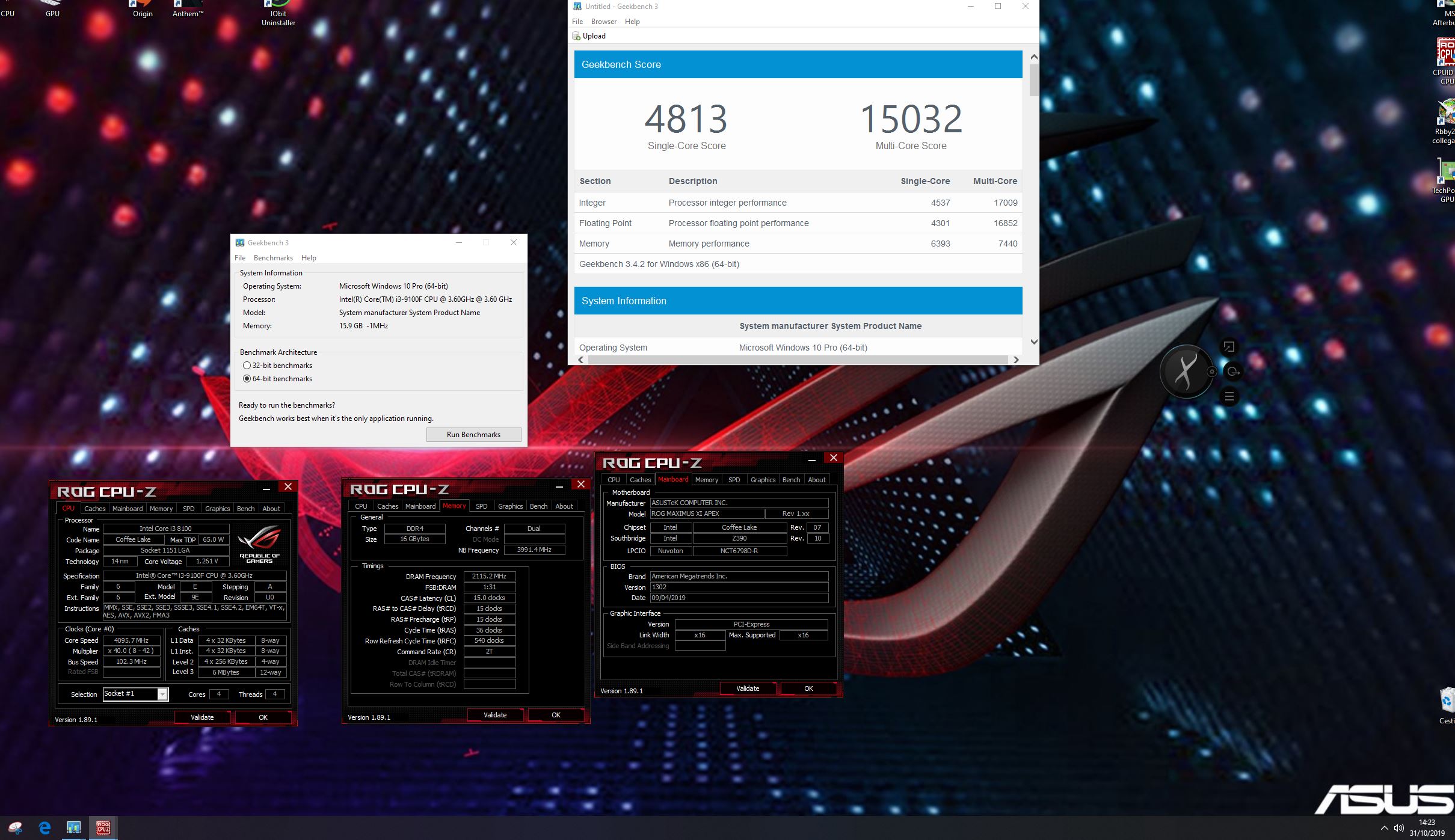Click the Memory performance row description
1455x840 pixels.
pyautogui.click(x=709, y=244)
